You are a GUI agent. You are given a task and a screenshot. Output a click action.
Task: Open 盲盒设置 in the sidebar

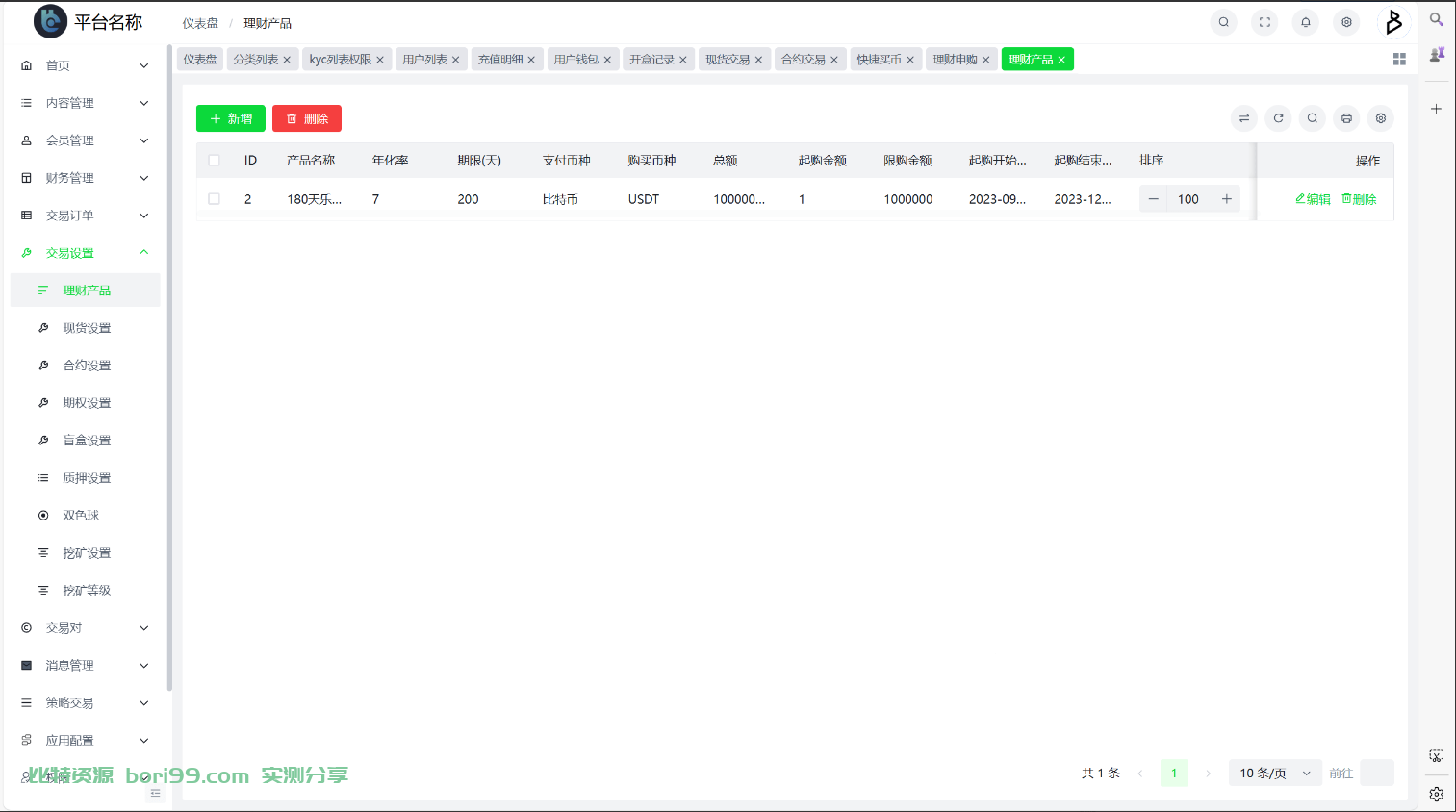tap(86, 441)
